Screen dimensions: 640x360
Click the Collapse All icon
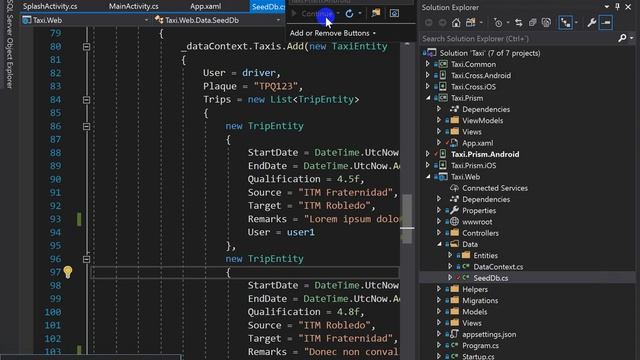[x=532, y=23]
